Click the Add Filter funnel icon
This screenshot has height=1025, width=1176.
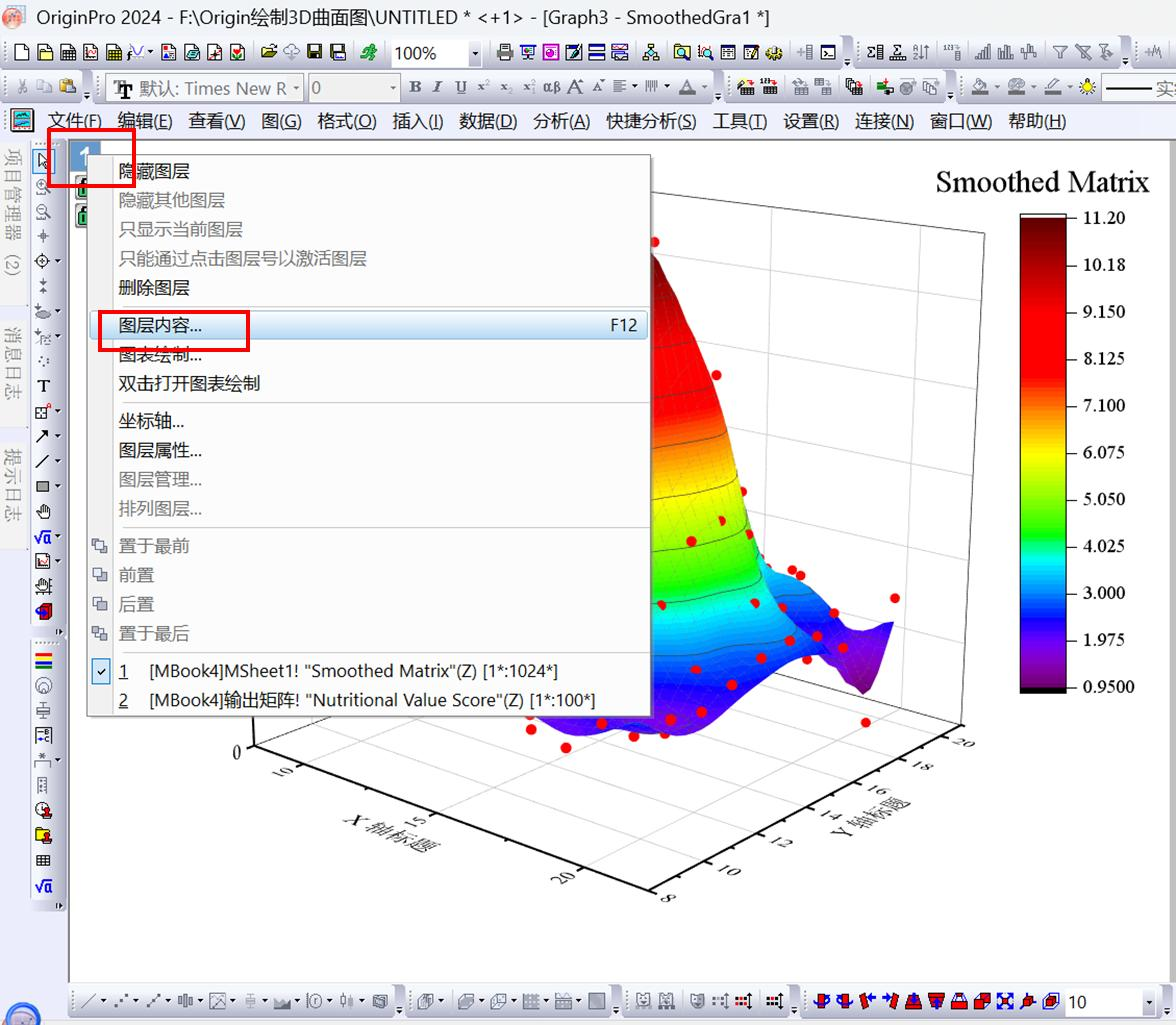(x=1060, y=52)
